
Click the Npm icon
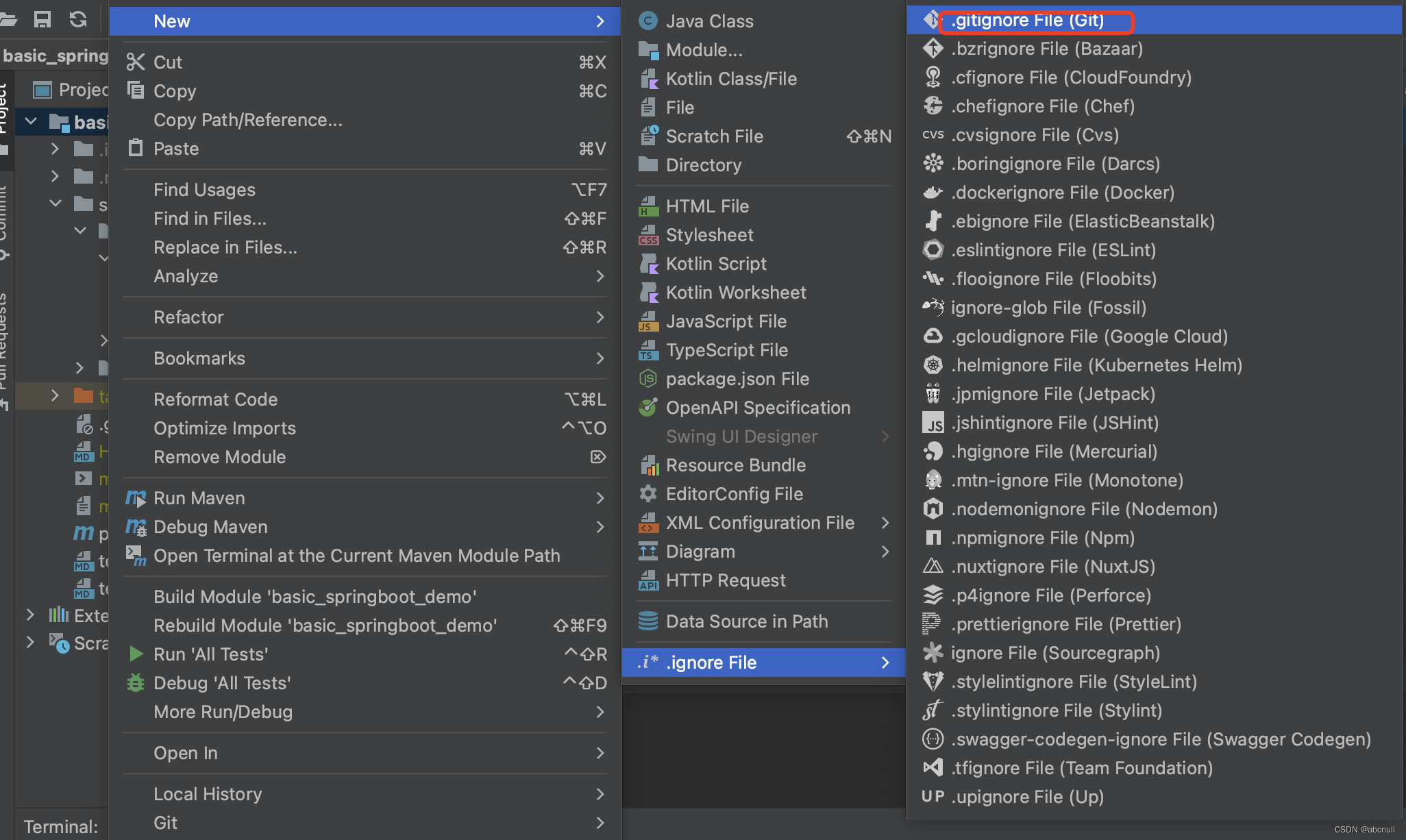click(933, 538)
